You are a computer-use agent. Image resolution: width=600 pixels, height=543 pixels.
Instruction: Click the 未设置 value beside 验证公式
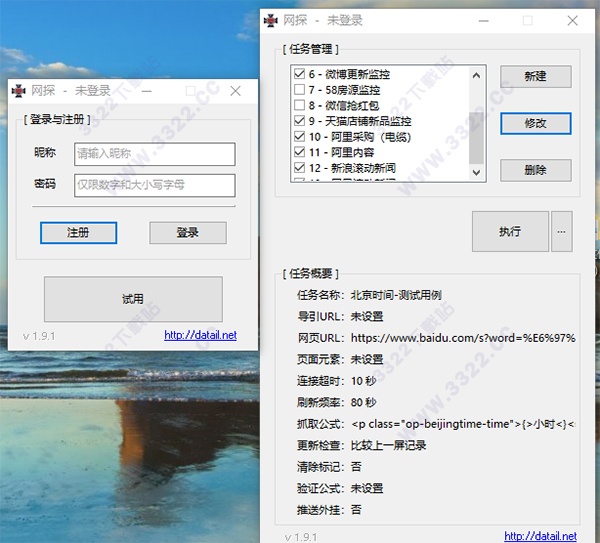coord(367,488)
